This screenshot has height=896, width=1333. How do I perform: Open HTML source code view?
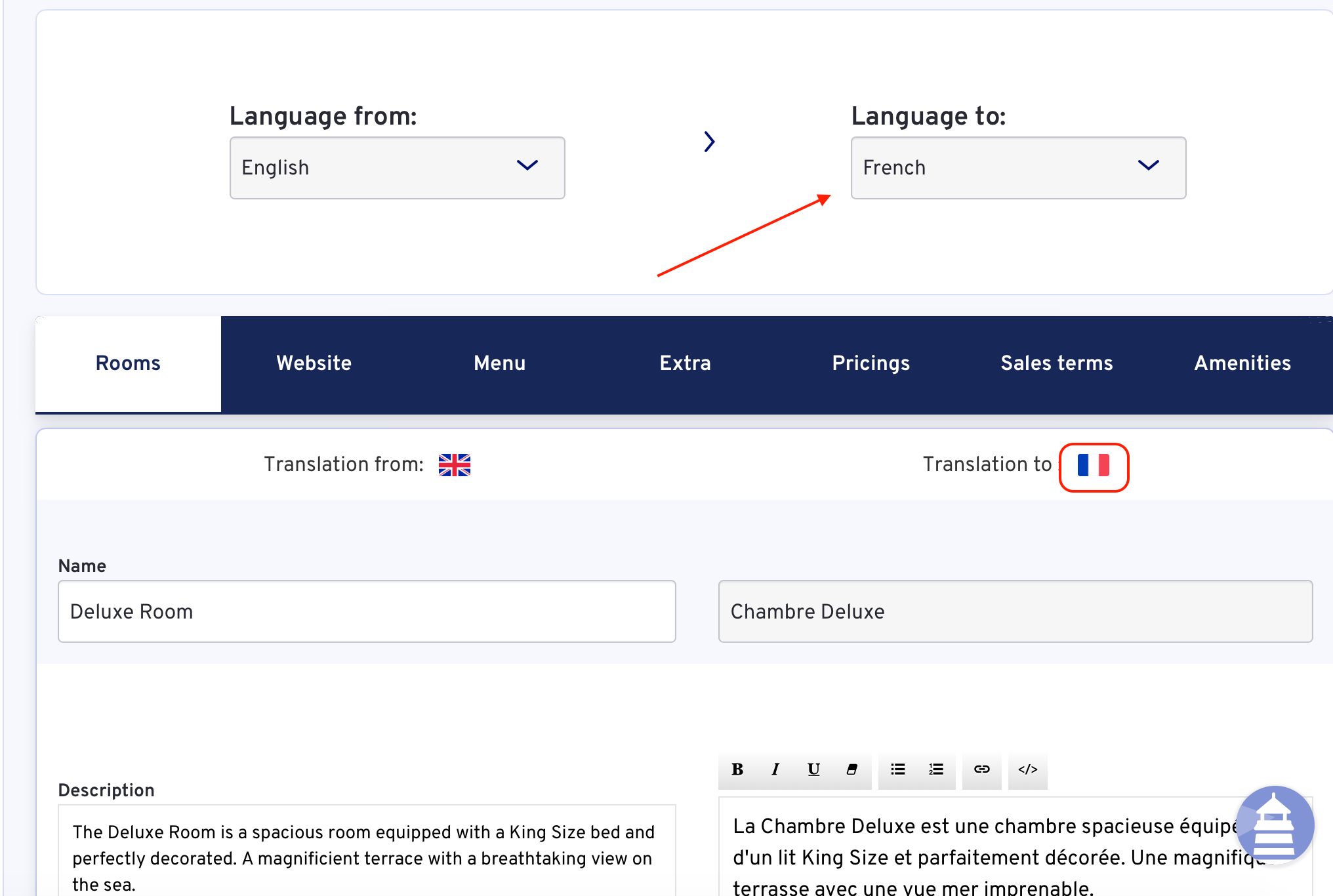tap(1027, 769)
